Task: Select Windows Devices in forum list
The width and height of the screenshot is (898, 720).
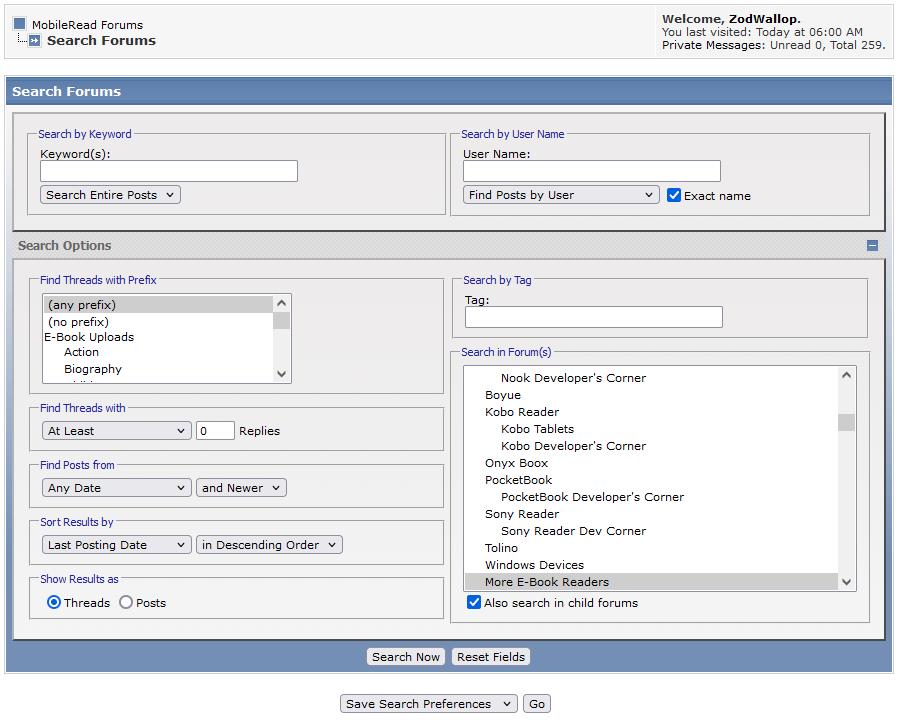Action: [651, 565]
